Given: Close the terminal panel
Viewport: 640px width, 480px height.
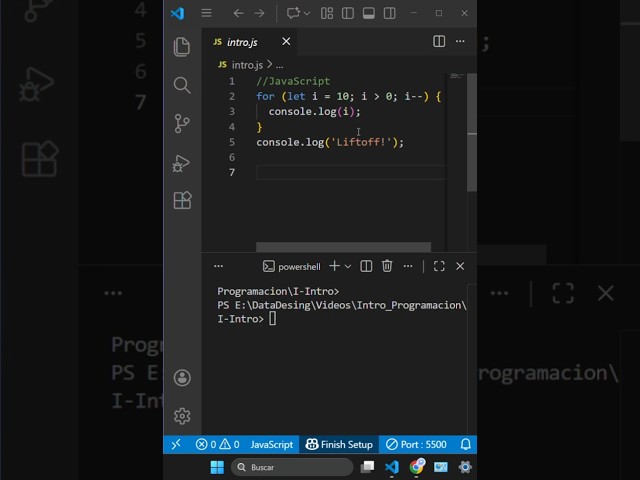Looking at the screenshot, I should tap(460, 266).
